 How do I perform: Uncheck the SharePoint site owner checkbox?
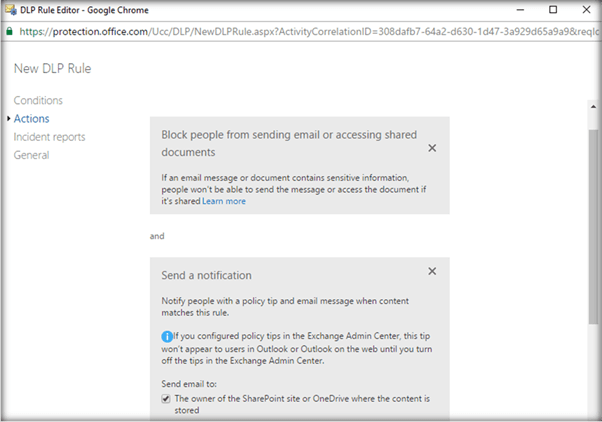pos(167,398)
